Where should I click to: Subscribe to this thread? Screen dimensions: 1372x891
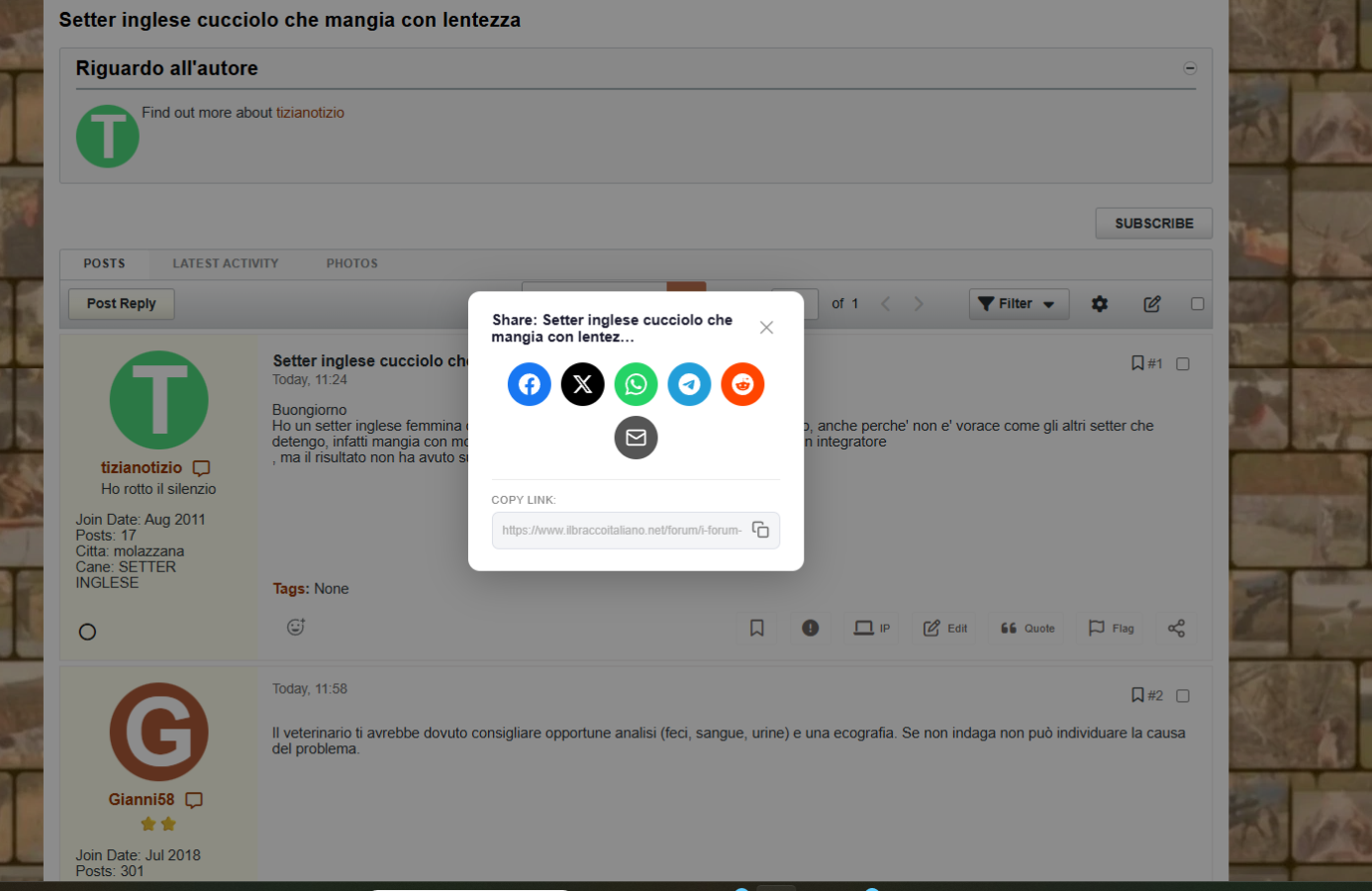click(x=1154, y=224)
